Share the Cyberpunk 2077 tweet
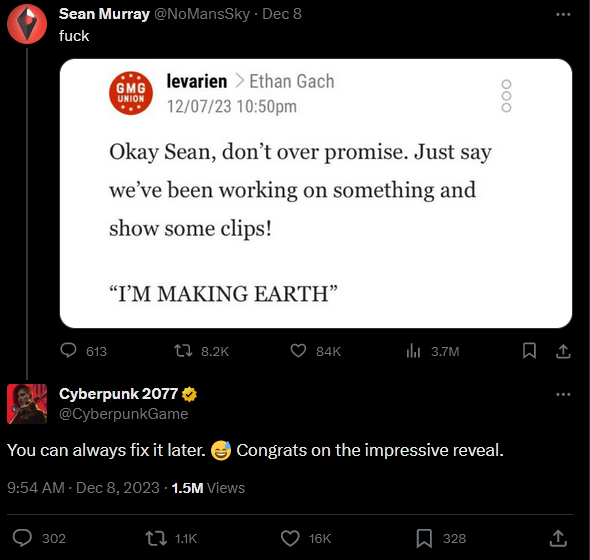 click(x=558, y=538)
